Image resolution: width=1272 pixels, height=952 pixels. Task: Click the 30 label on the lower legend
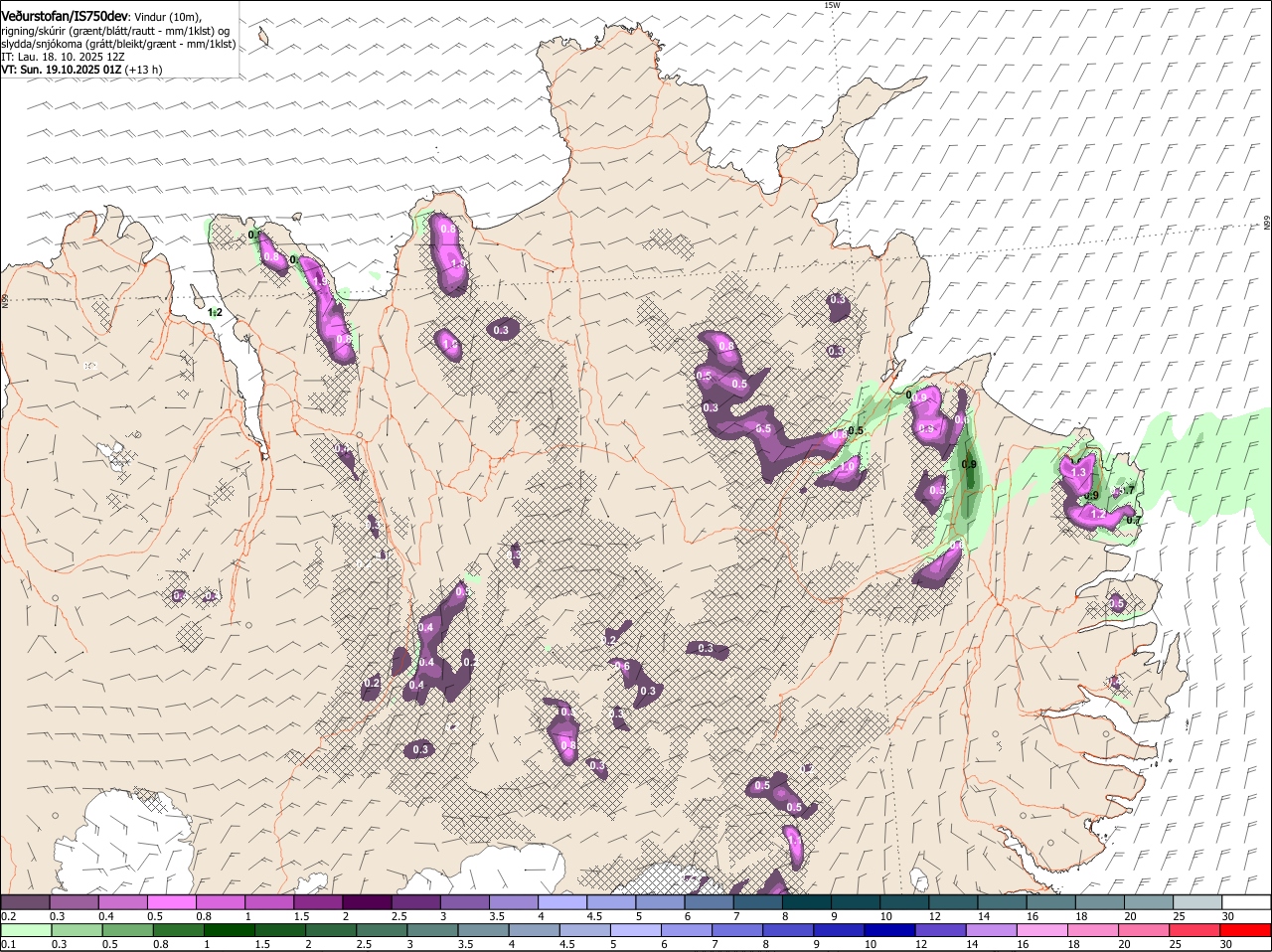pyautogui.click(x=1225, y=944)
